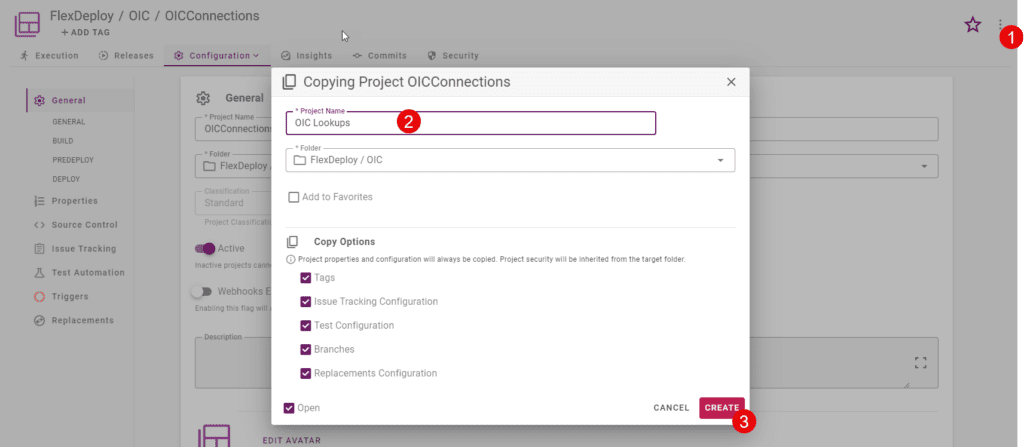Click the OIC breadcrumb link

pos(139,16)
